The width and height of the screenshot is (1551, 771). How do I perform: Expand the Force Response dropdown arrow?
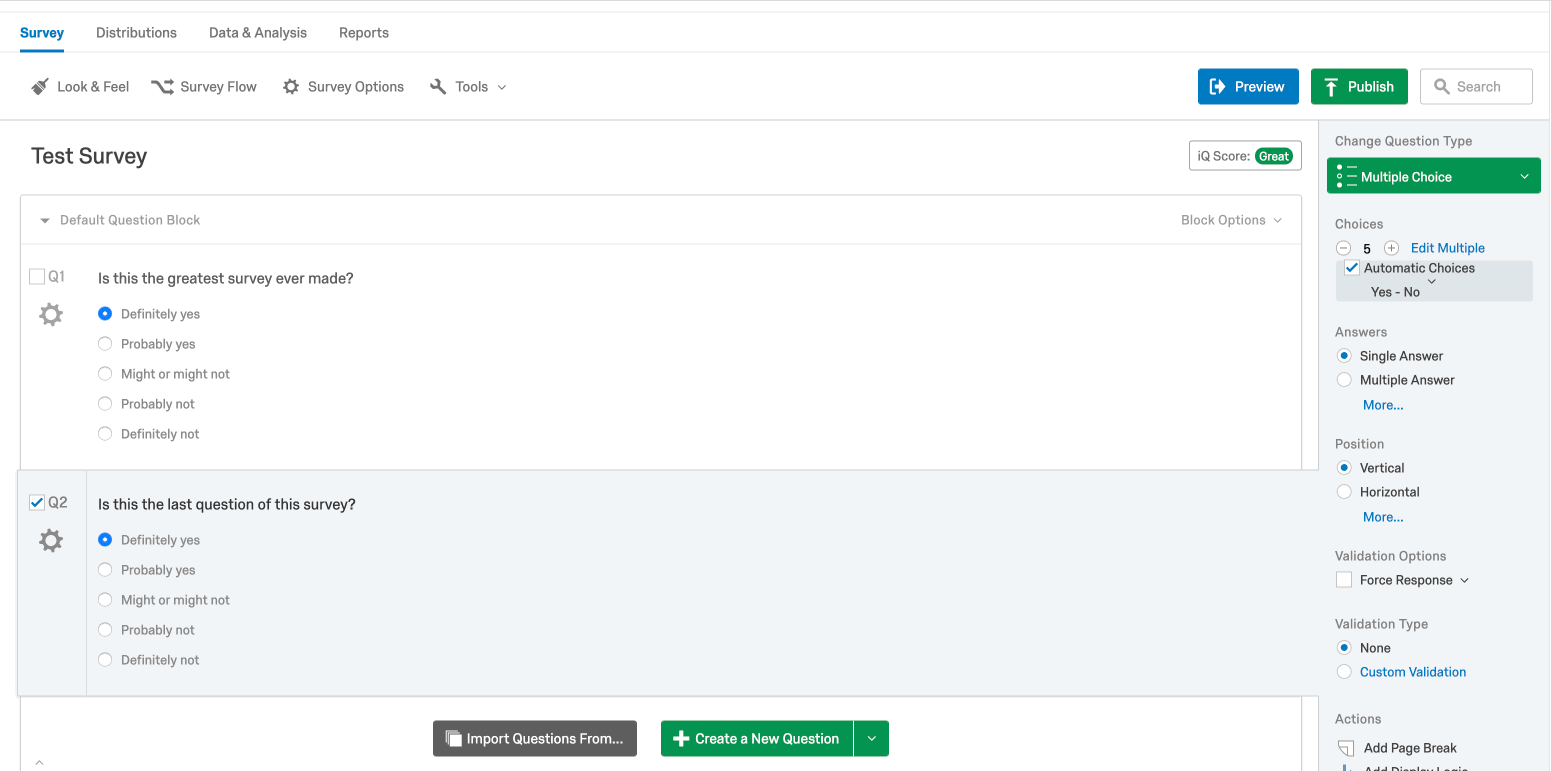coord(1465,580)
